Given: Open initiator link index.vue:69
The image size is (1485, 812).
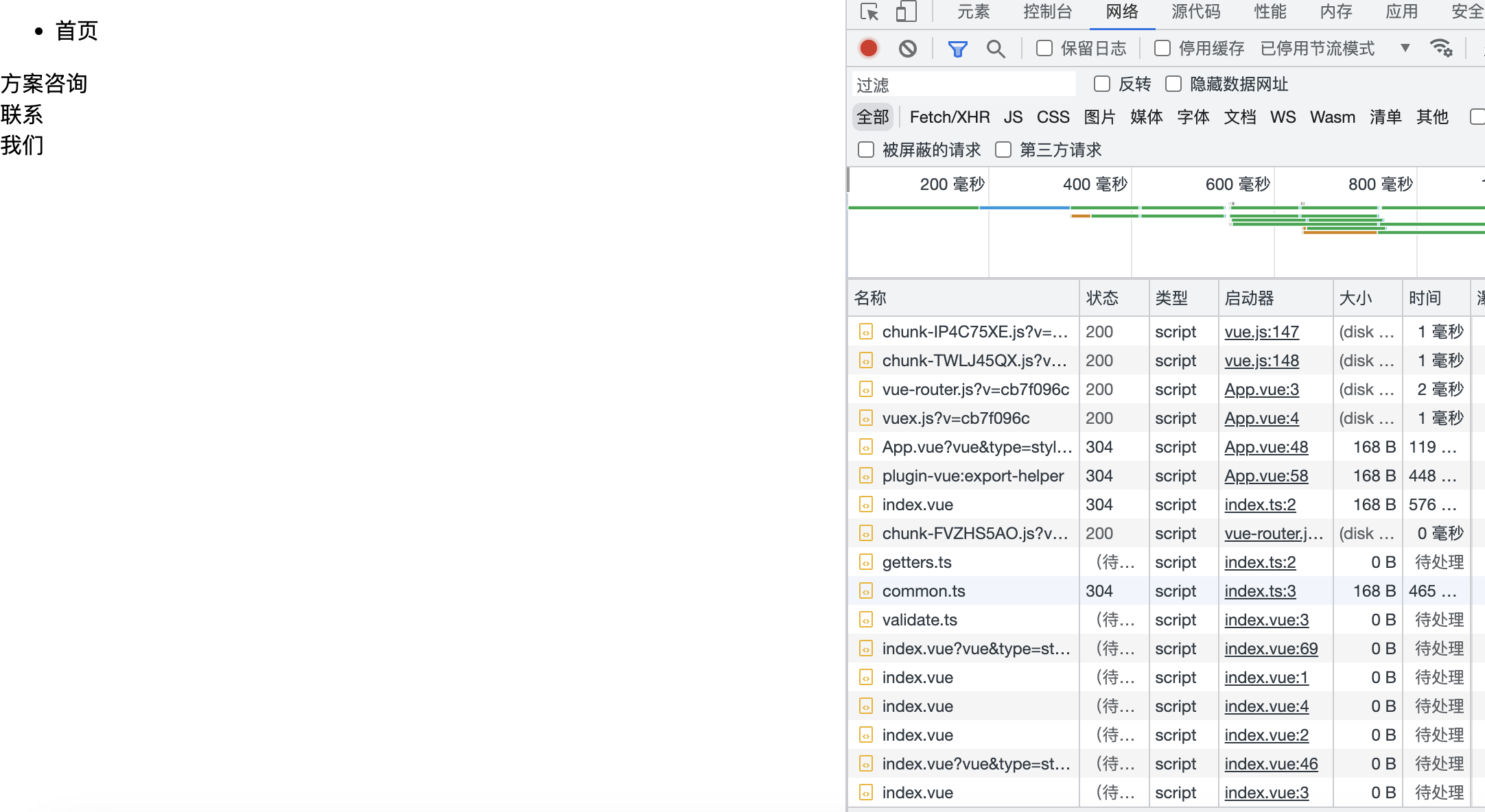Looking at the screenshot, I should pyautogui.click(x=1271, y=649).
